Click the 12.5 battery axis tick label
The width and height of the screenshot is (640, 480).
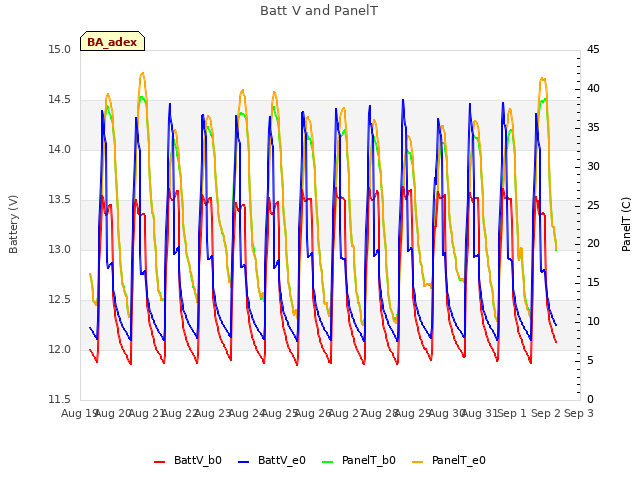click(60, 300)
